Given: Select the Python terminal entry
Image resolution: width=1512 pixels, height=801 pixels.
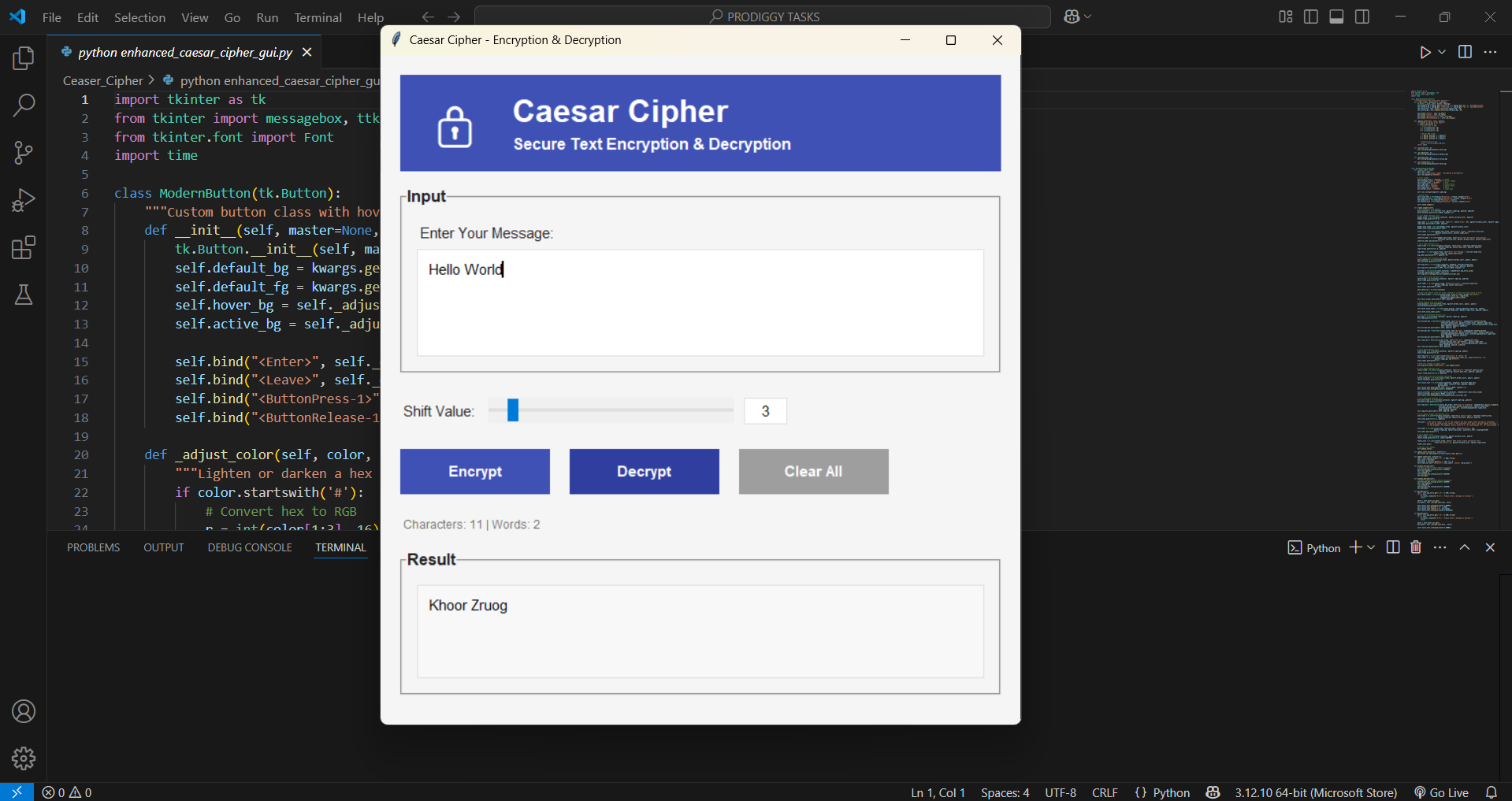Looking at the screenshot, I should click(1313, 547).
